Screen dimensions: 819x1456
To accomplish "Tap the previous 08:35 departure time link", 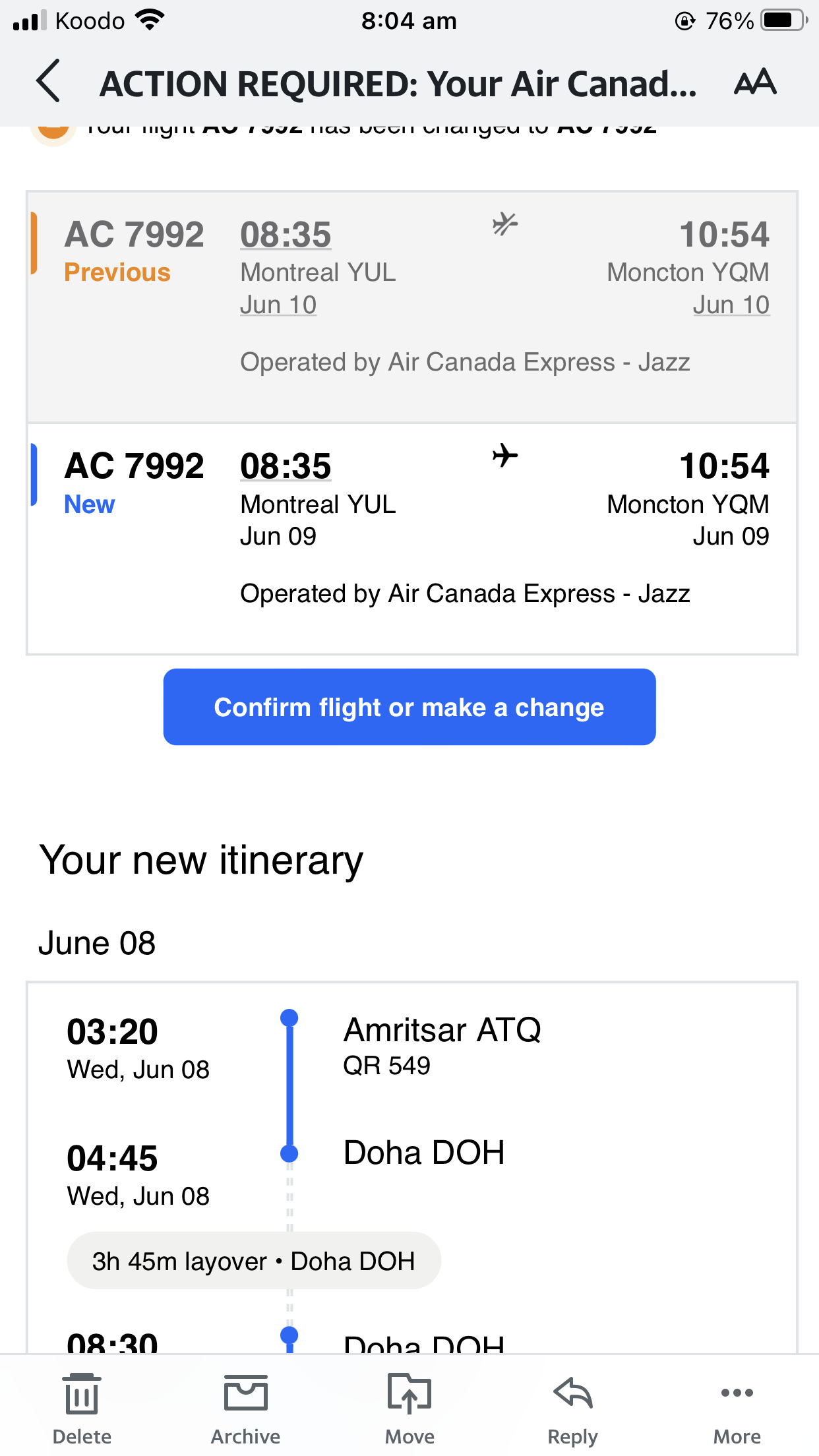I will pos(286,235).
